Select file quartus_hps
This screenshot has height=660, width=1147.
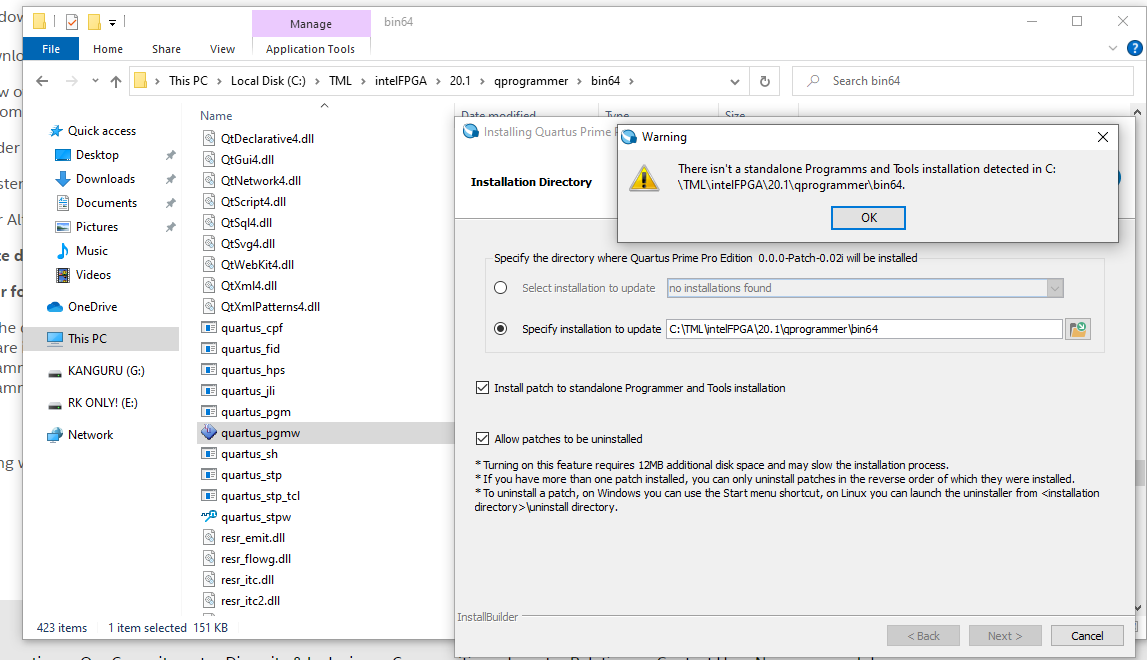point(252,370)
